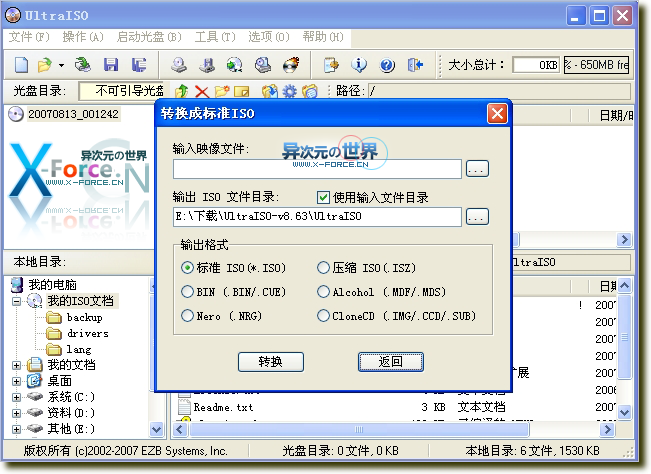Click the bottom horizontal scrollbar thumb

pos(360,430)
